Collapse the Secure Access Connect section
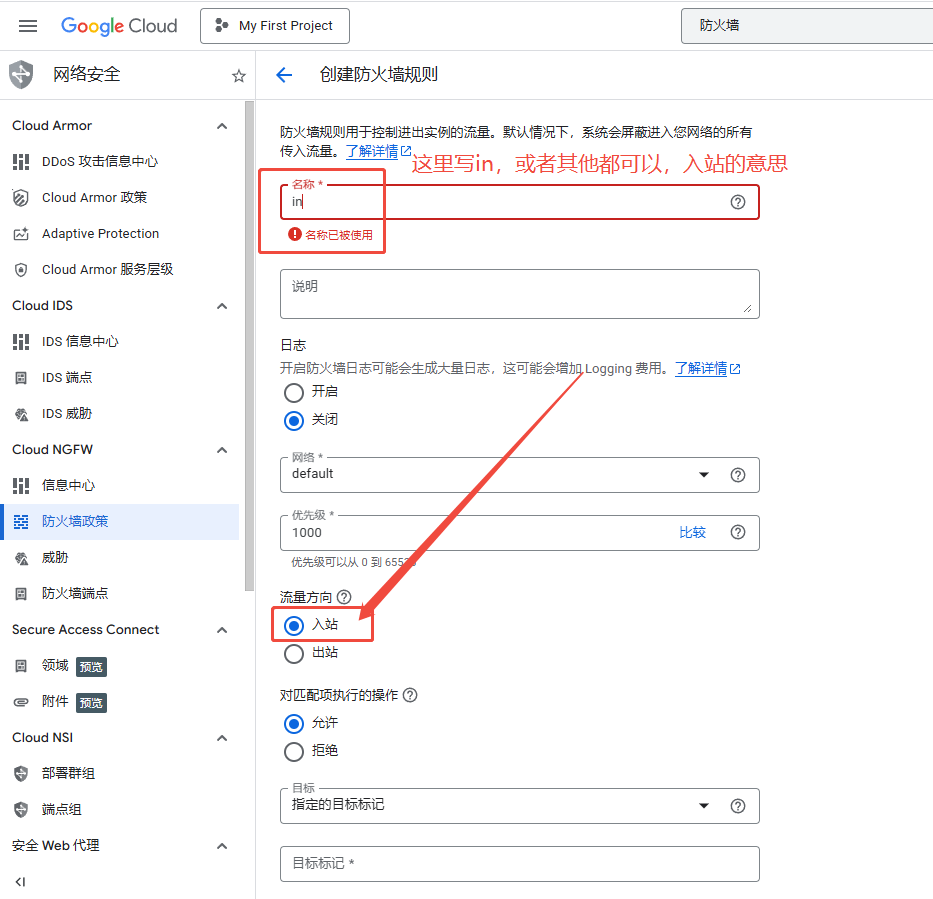Image resolution: width=933 pixels, height=899 pixels. pyautogui.click(x=222, y=630)
